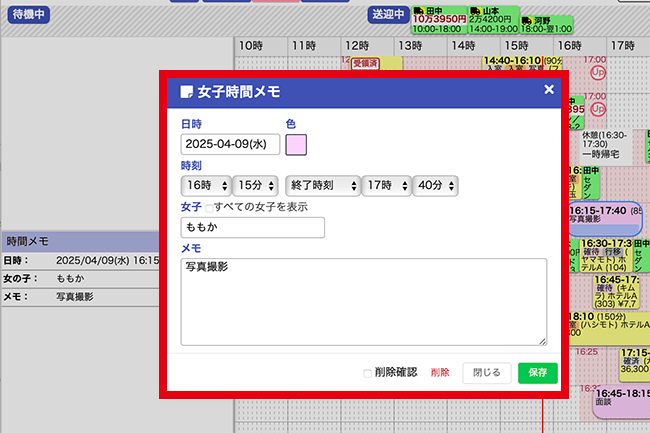The width and height of the screenshot is (650, 433).
Task: Open the start minute 15分 dropdown
Action: pos(255,185)
